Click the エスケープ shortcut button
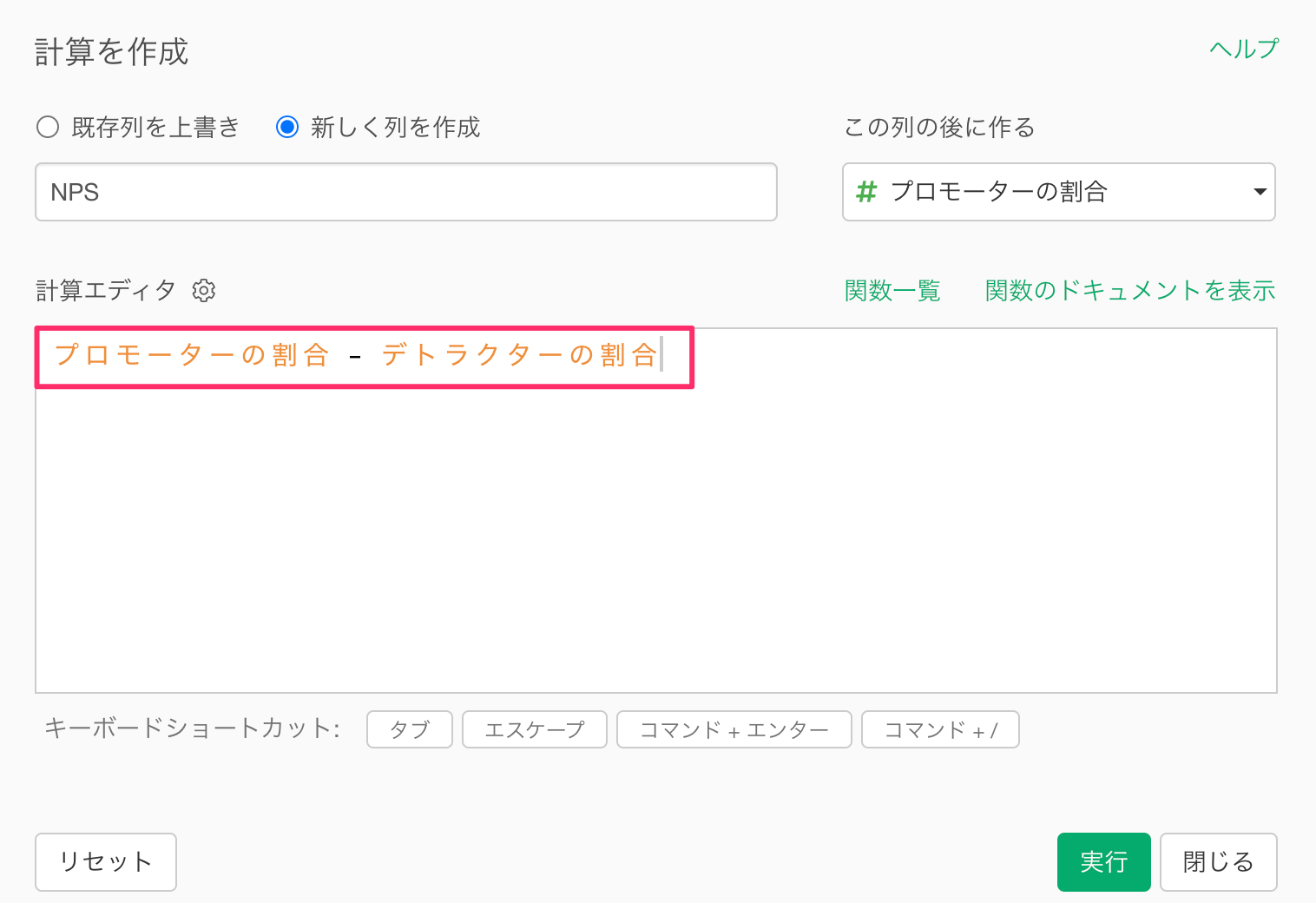 pos(535,729)
